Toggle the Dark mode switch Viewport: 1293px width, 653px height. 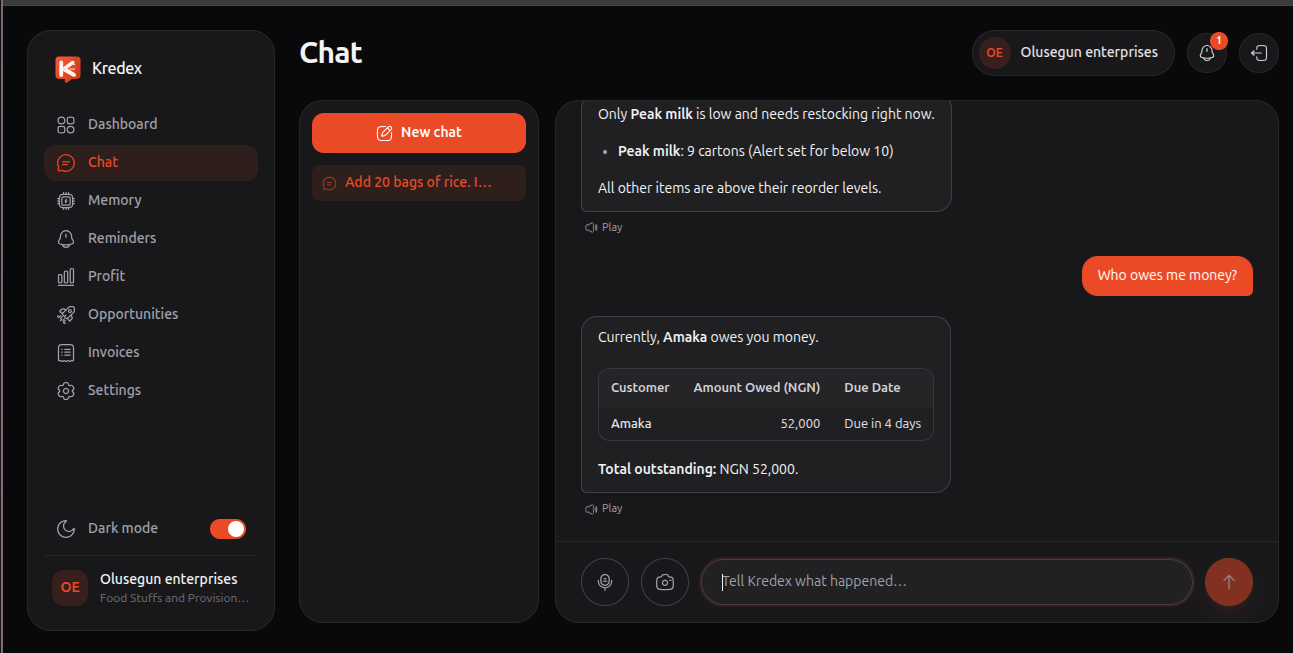pos(228,529)
